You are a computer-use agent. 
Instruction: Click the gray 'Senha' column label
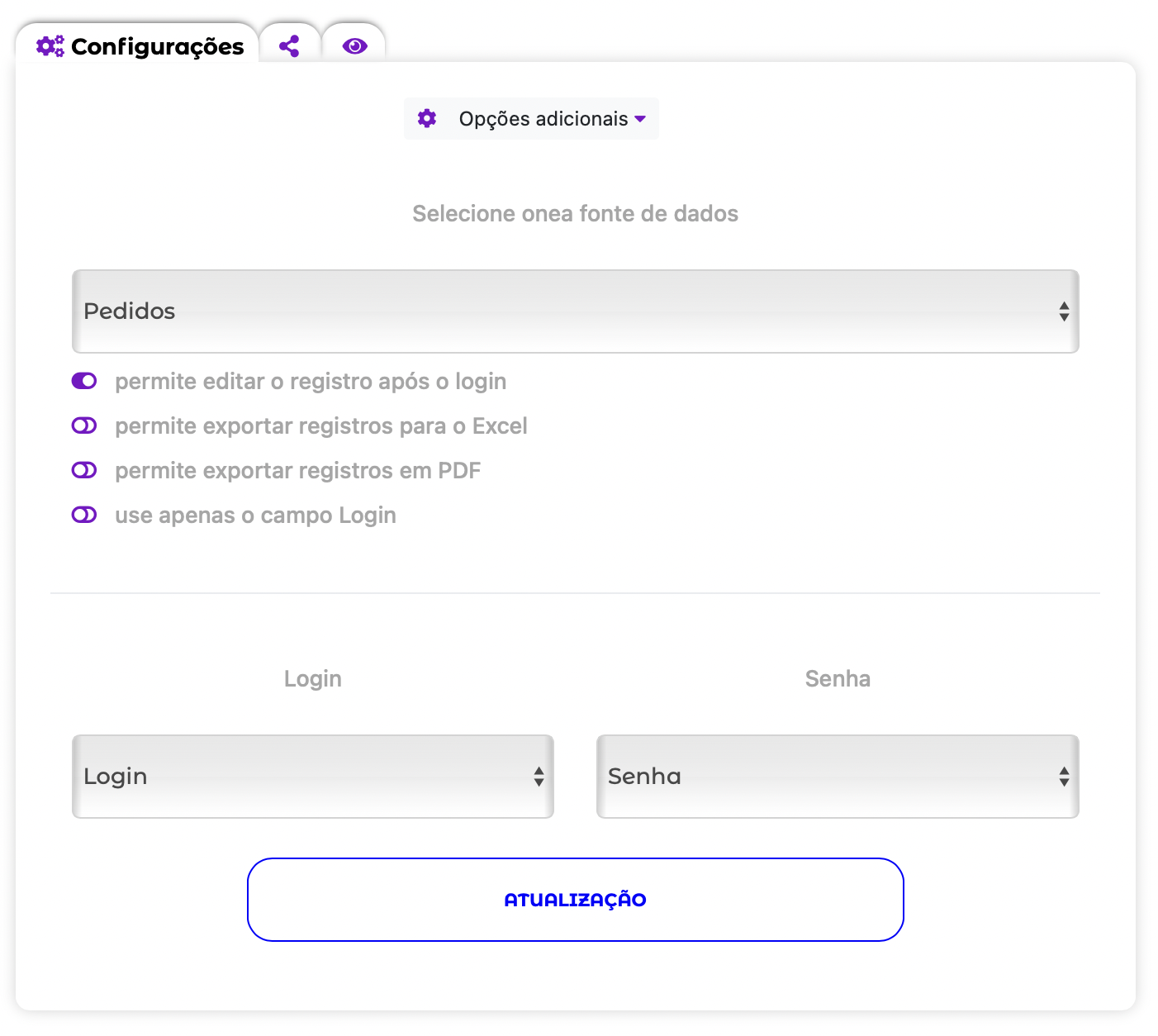838,679
